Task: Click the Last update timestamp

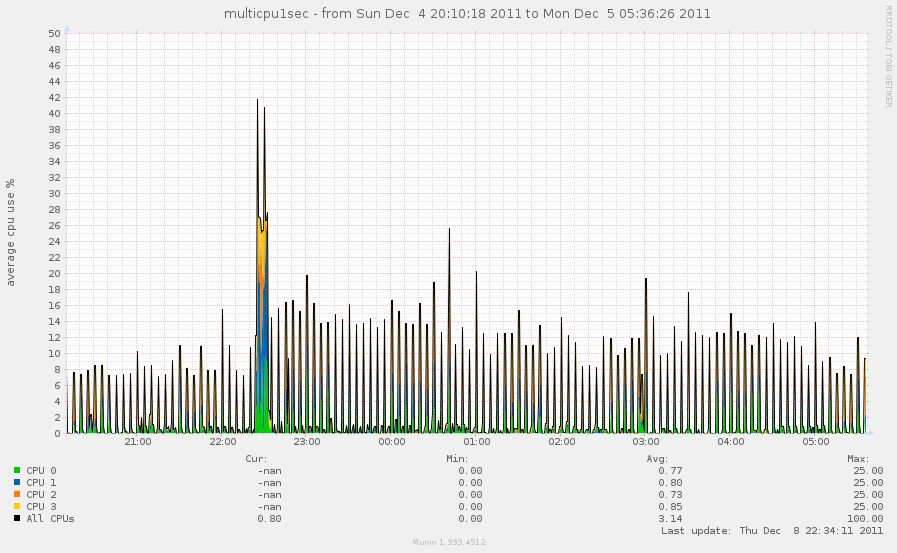Action: 772,531
